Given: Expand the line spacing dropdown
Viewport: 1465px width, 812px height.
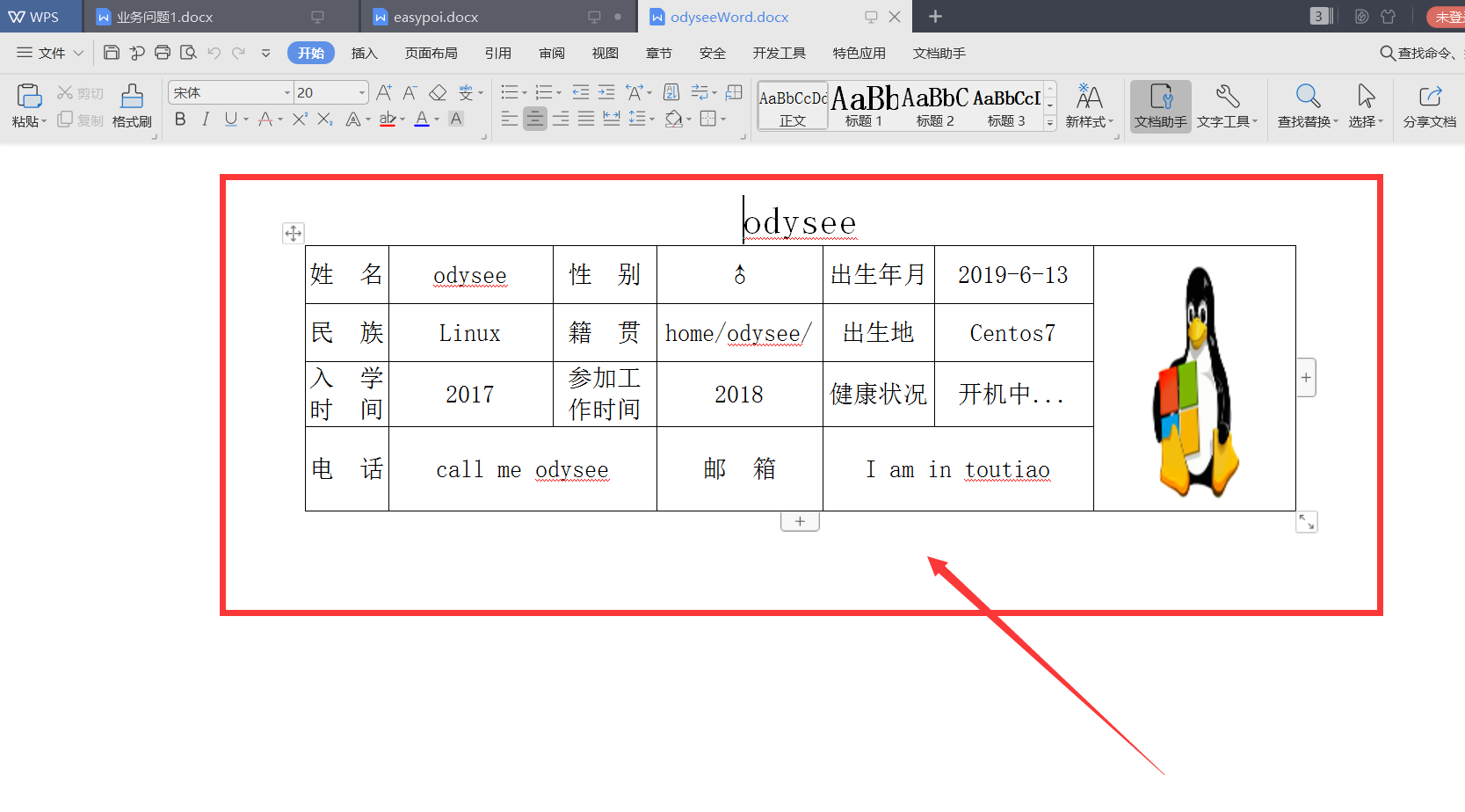Looking at the screenshot, I should coord(651,119).
